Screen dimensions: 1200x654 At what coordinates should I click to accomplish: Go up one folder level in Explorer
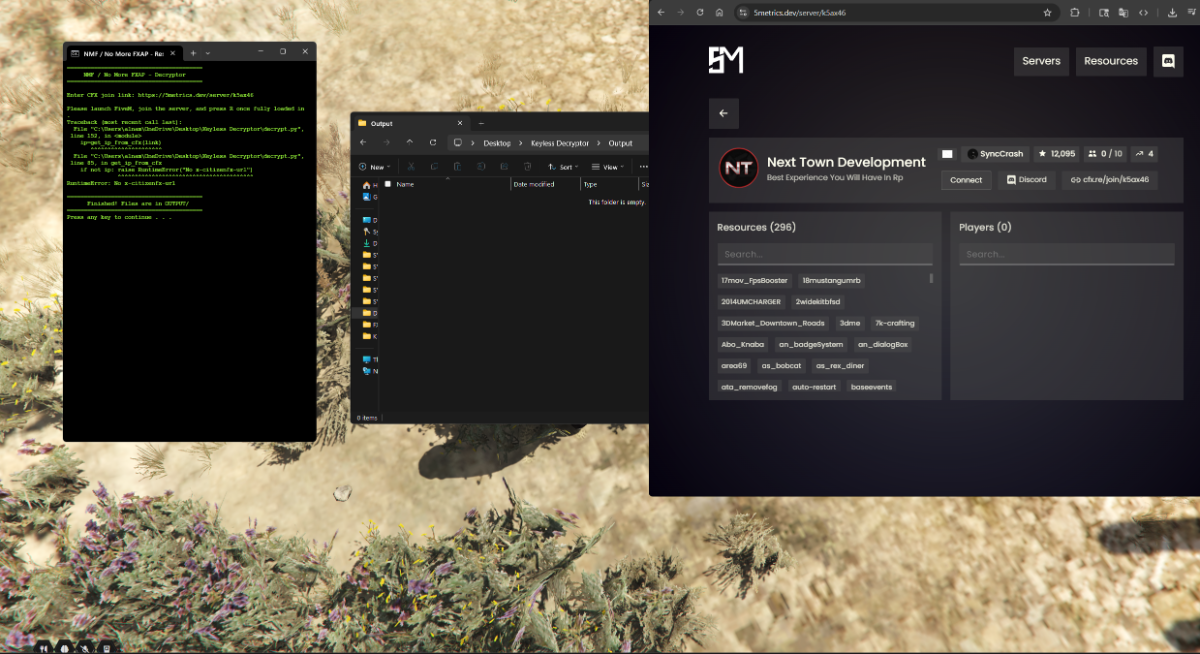click(410, 143)
